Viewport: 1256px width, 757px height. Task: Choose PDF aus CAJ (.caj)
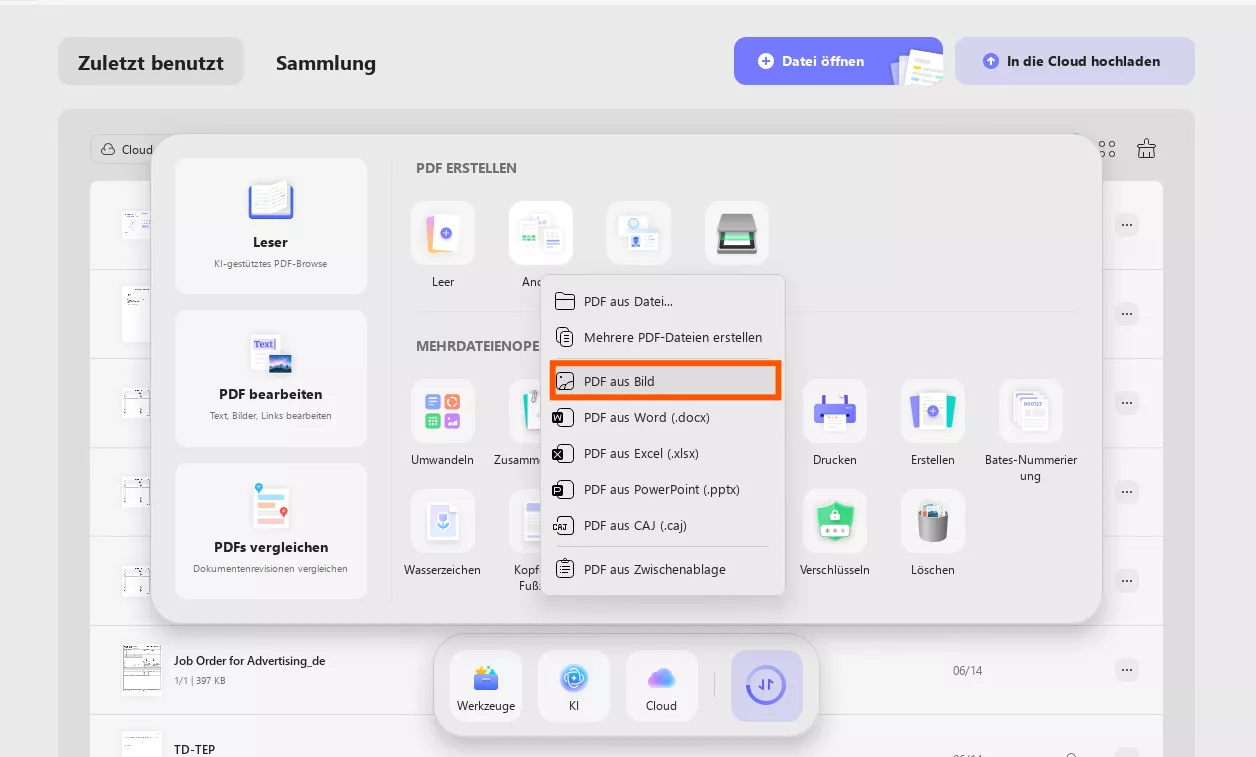click(663, 525)
